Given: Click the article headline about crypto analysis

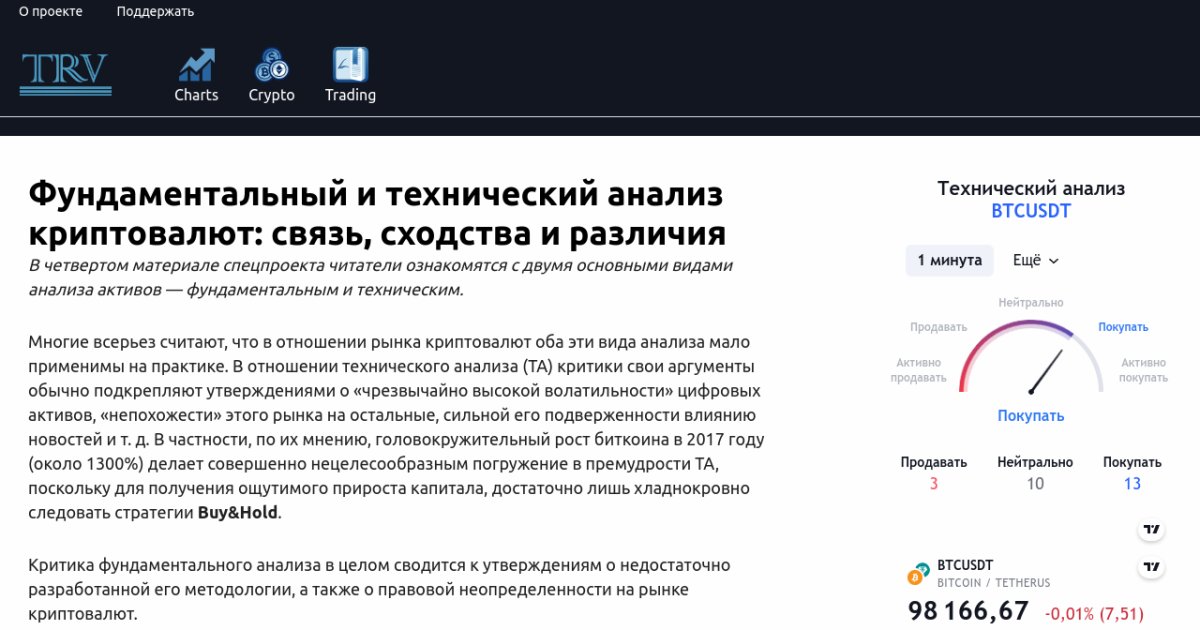Looking at the screenshot, I should coord(376,213).
